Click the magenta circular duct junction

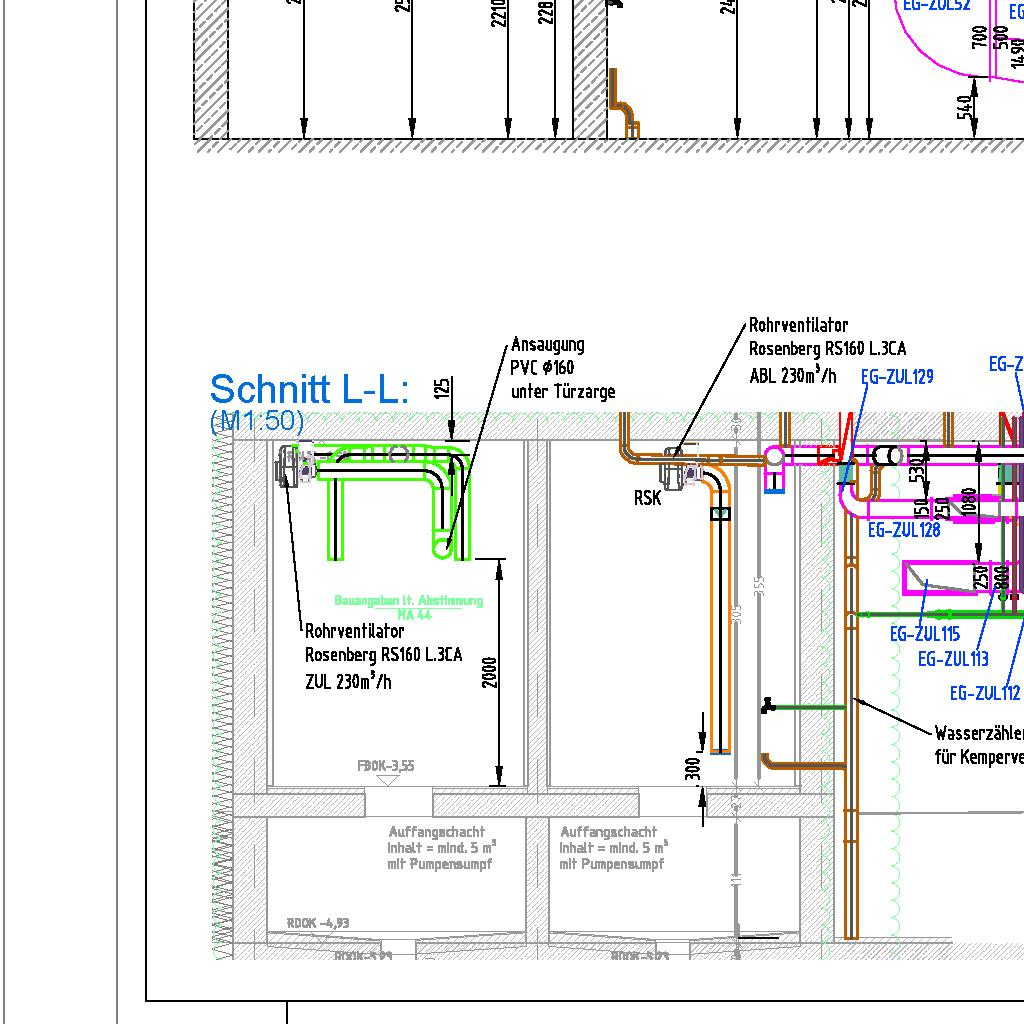pyautogui.click(x=774, y=457)
